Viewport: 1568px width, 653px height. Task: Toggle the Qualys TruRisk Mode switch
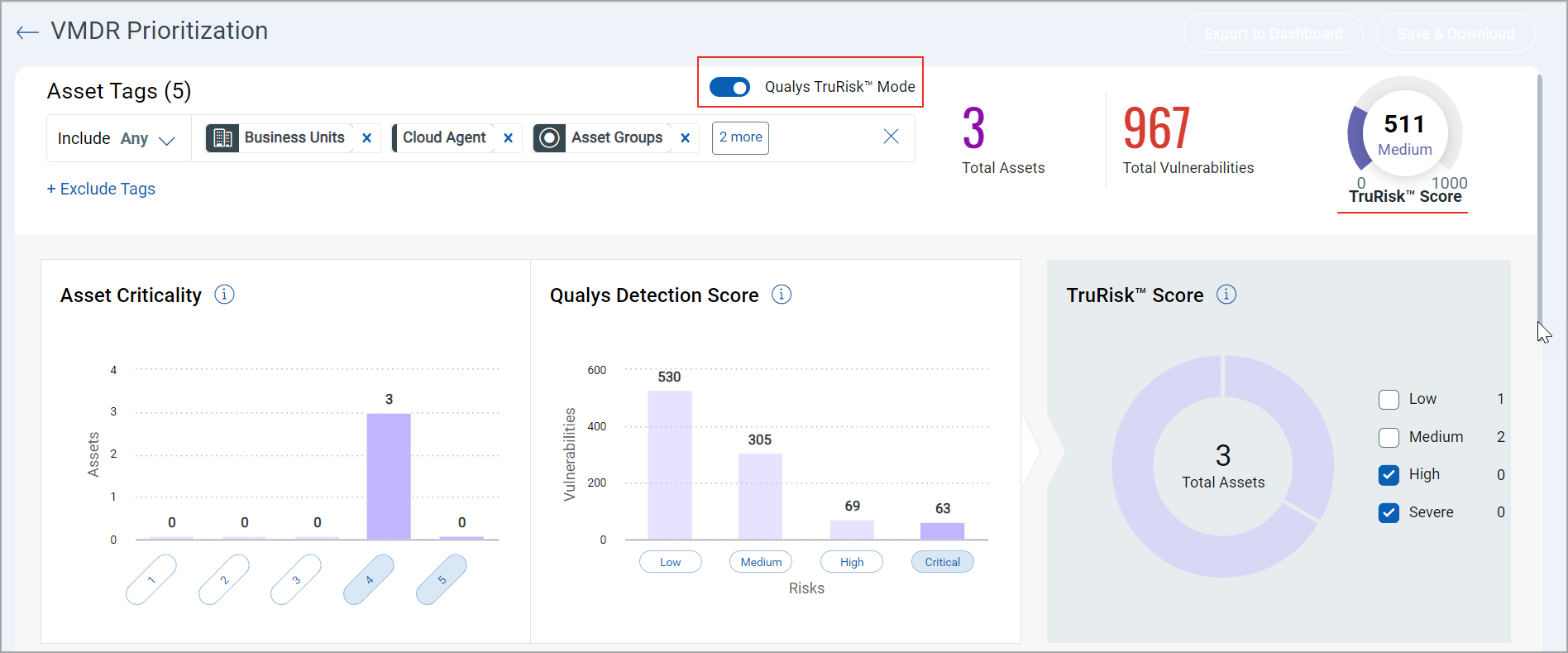[x=729, y=87]
